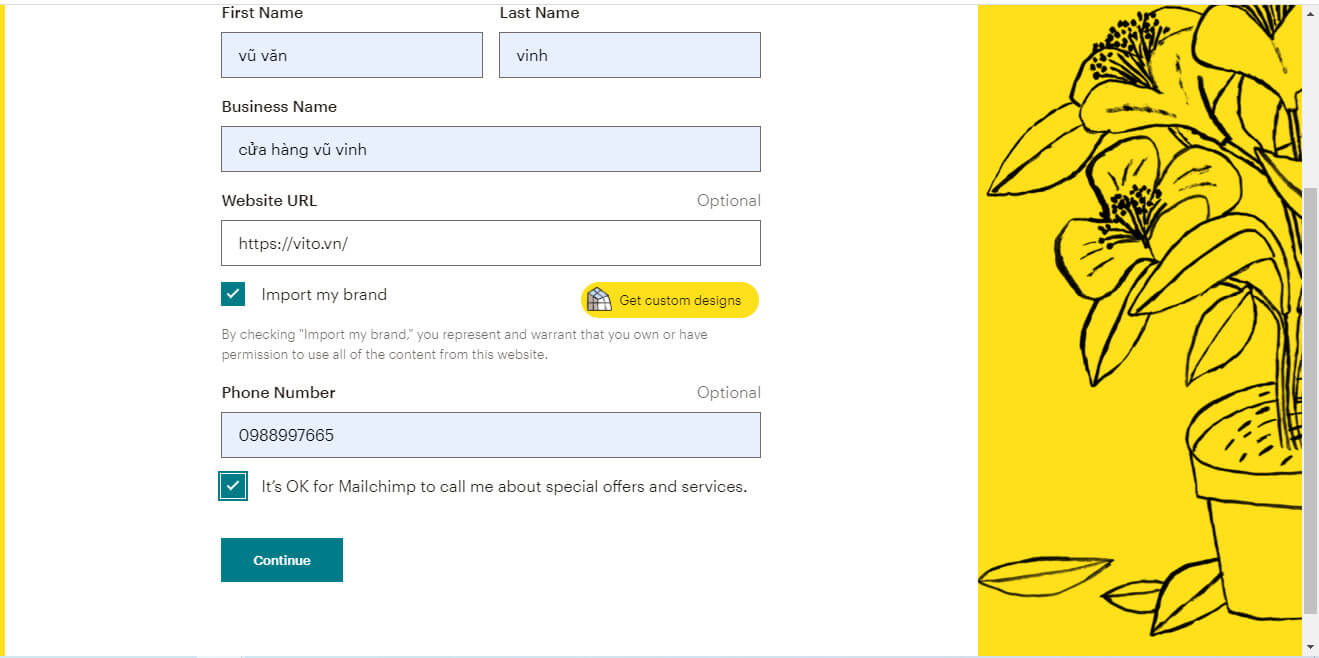Click the Last Name field containing 'vinh'
Viewport: 1319px width, 658px height.
tap(629, 55)
